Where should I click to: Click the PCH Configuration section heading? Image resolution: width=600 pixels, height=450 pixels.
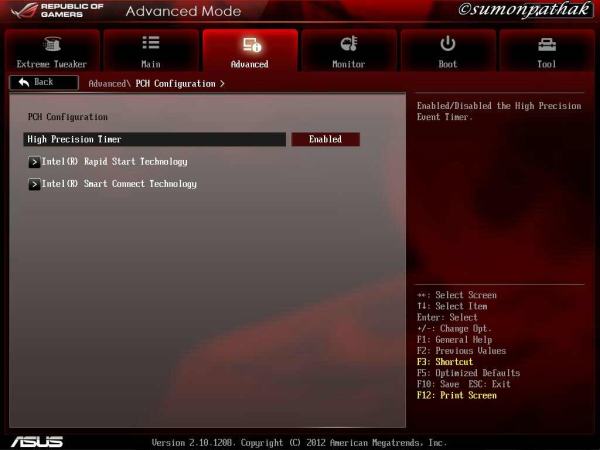(x=67, y=117)
